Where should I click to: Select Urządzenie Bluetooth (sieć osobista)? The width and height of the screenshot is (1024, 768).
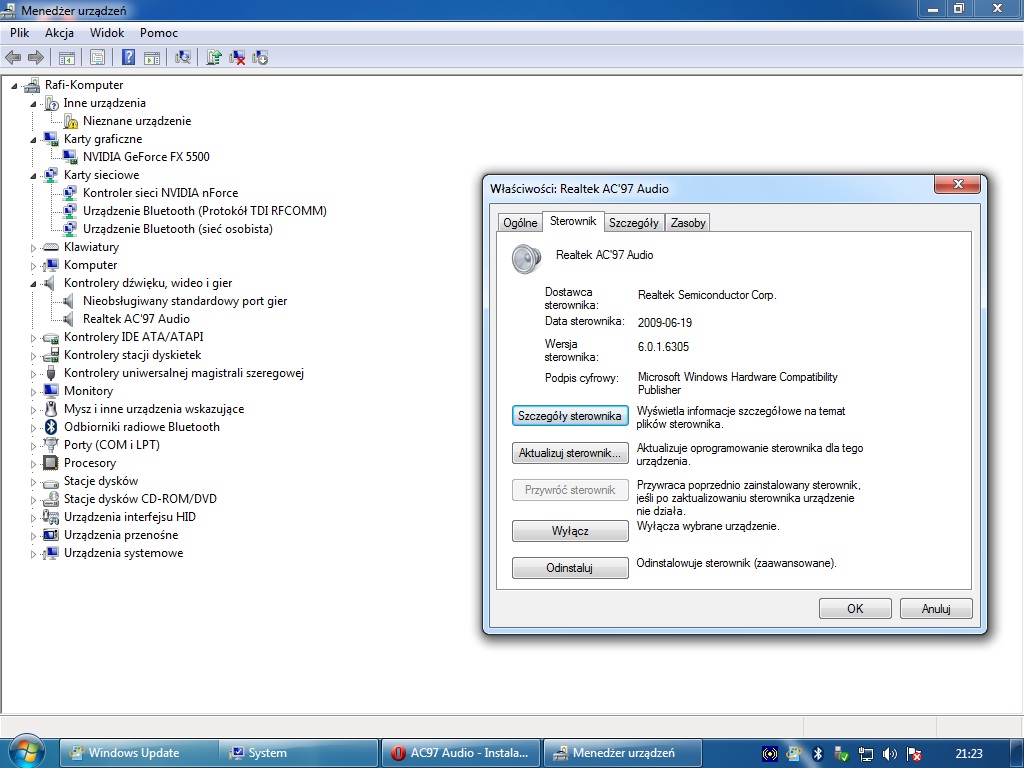[178, 229]
